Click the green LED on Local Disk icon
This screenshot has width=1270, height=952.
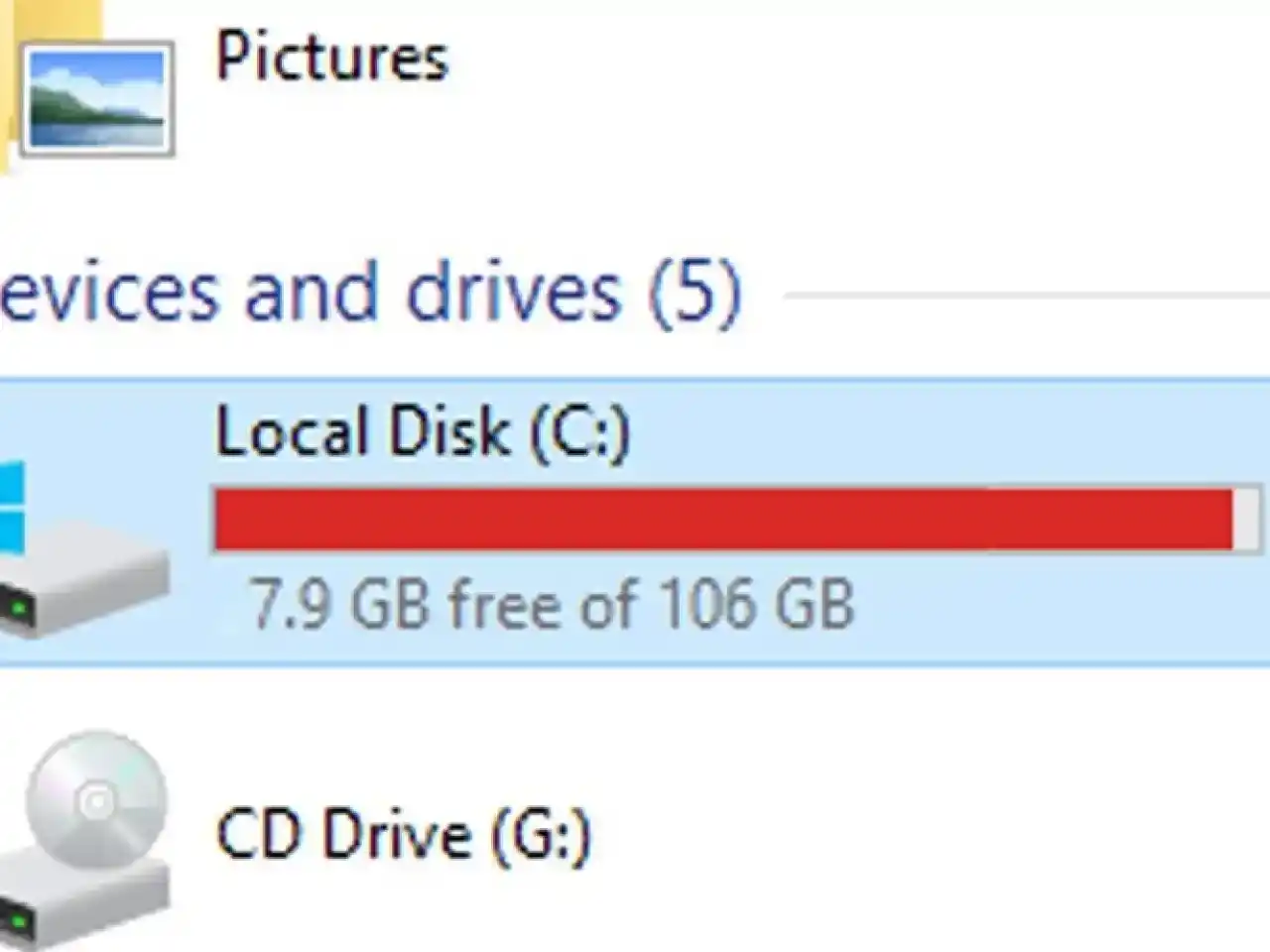tap(18, 603)
